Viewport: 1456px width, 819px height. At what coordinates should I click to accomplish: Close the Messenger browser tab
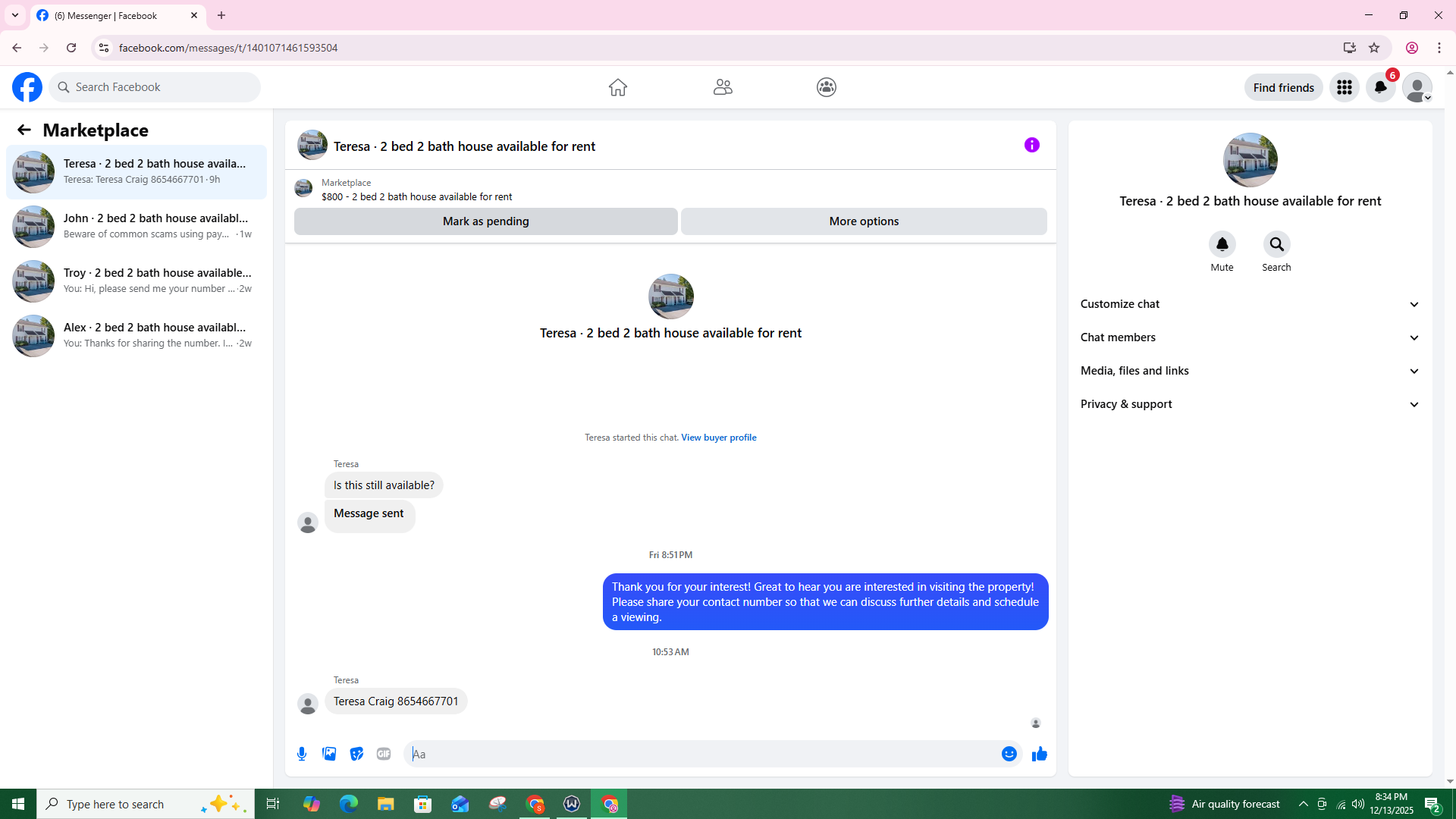point(194,15)
